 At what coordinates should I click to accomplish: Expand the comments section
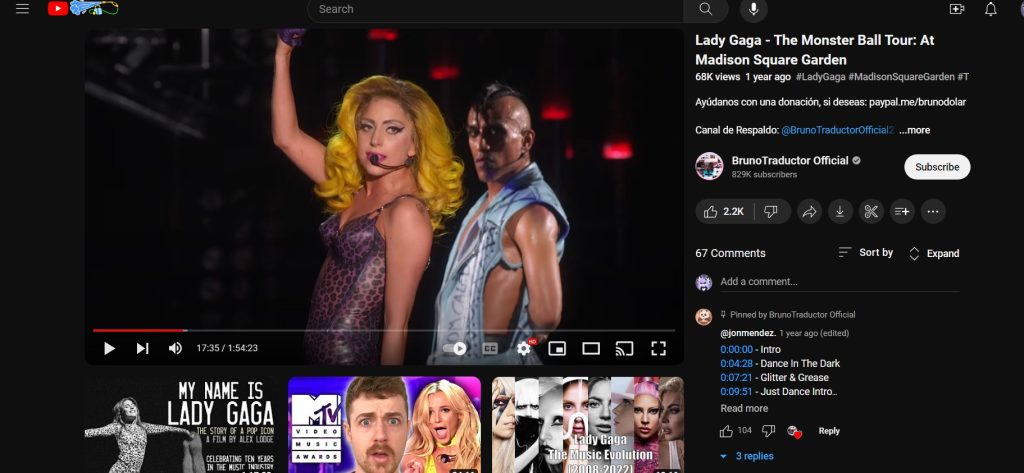click(x=933, y=253)
